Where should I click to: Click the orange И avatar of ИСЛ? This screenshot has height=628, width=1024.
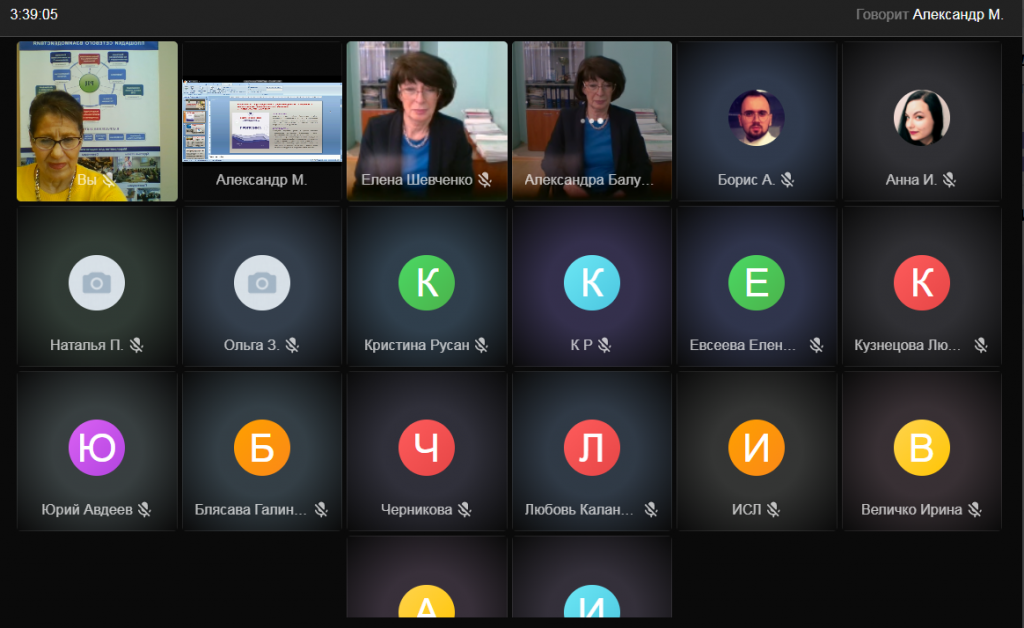(756, 448)
